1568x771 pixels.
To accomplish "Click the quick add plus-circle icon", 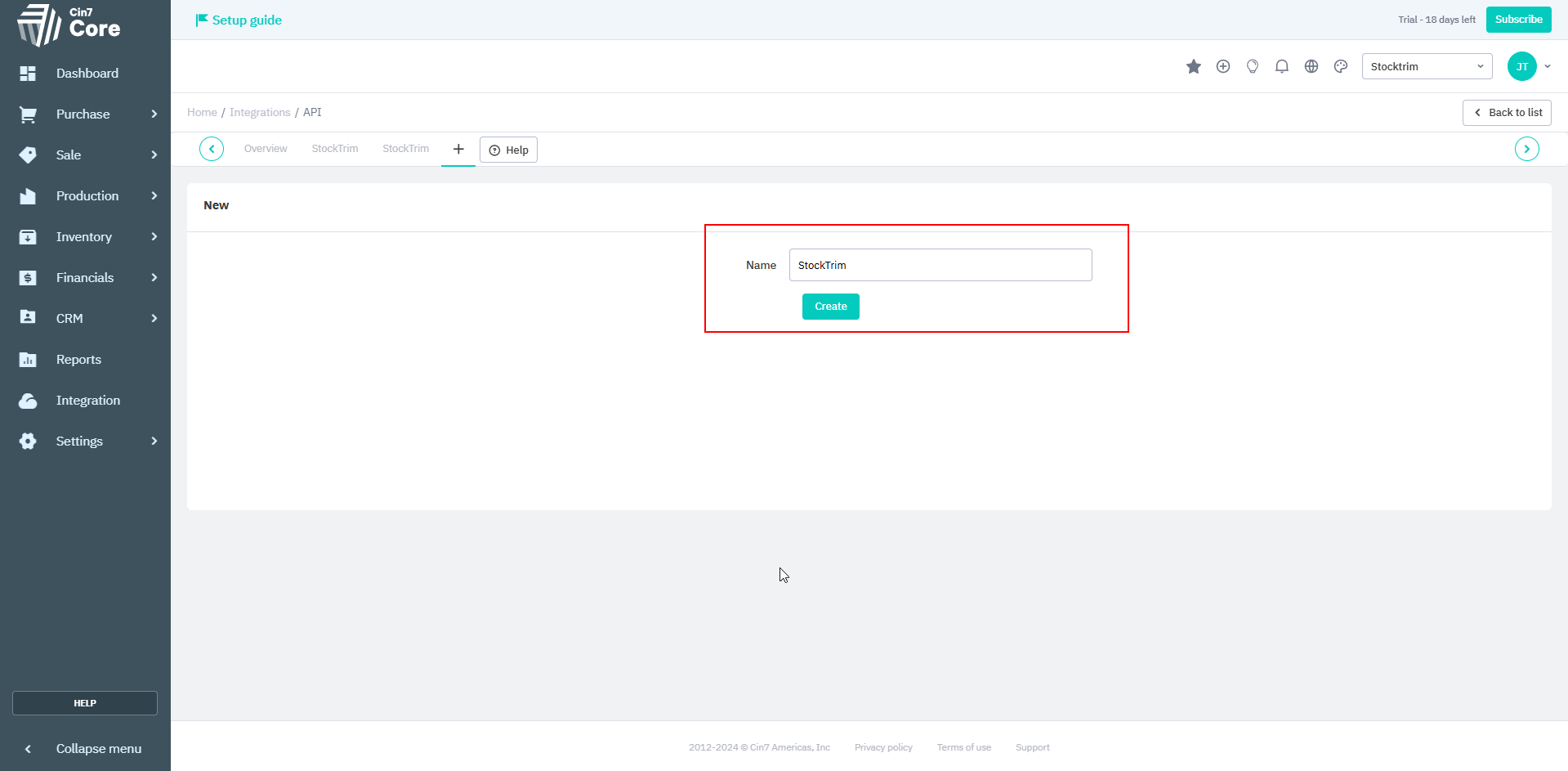I will 1222,66.
